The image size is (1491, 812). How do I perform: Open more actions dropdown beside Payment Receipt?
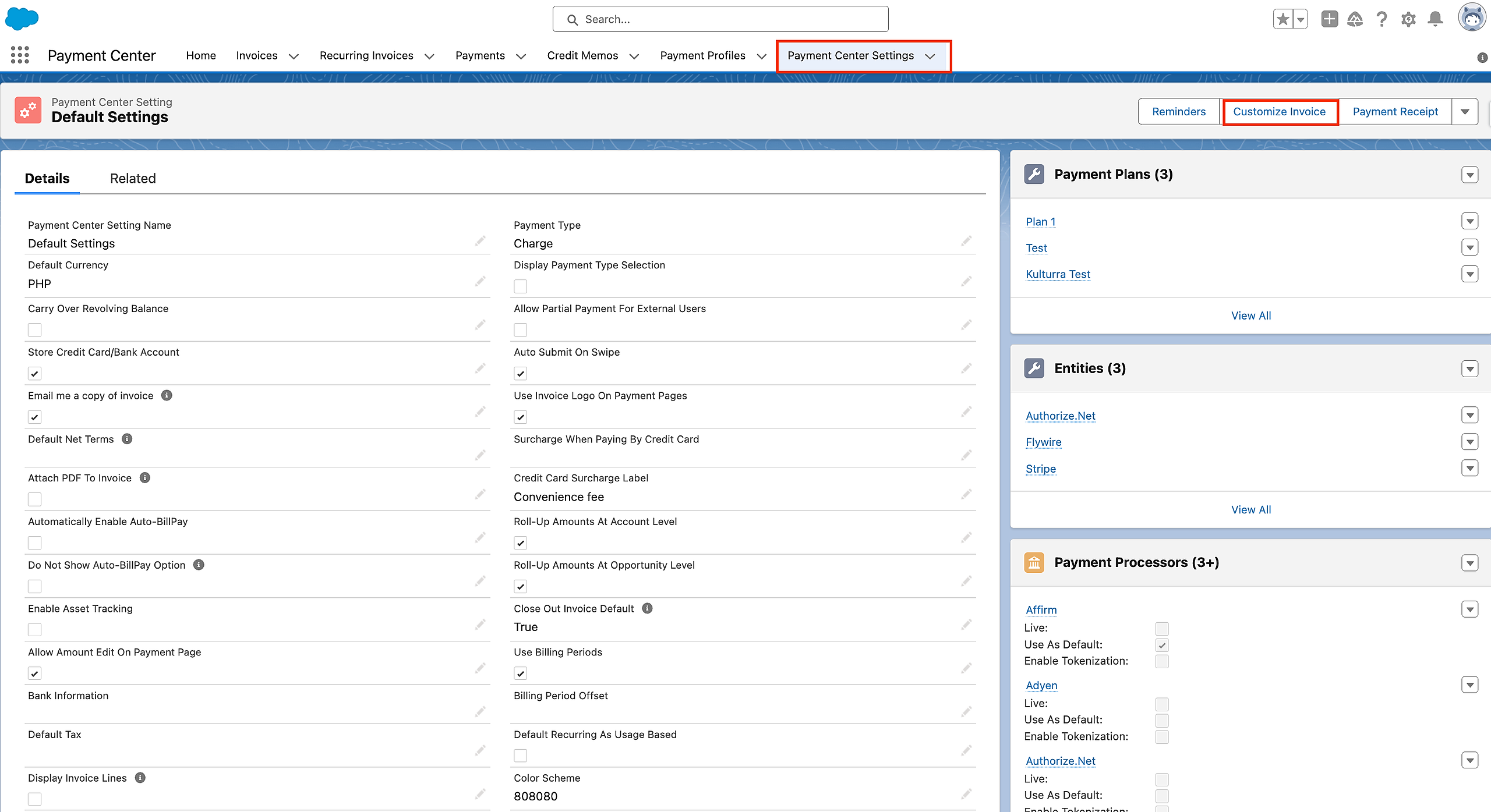point(1465,112)
